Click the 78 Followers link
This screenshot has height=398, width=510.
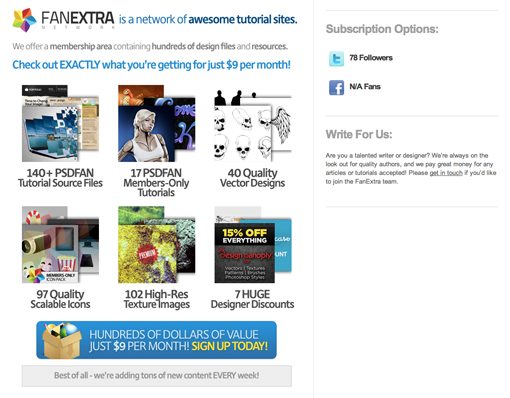click(371, 58)
